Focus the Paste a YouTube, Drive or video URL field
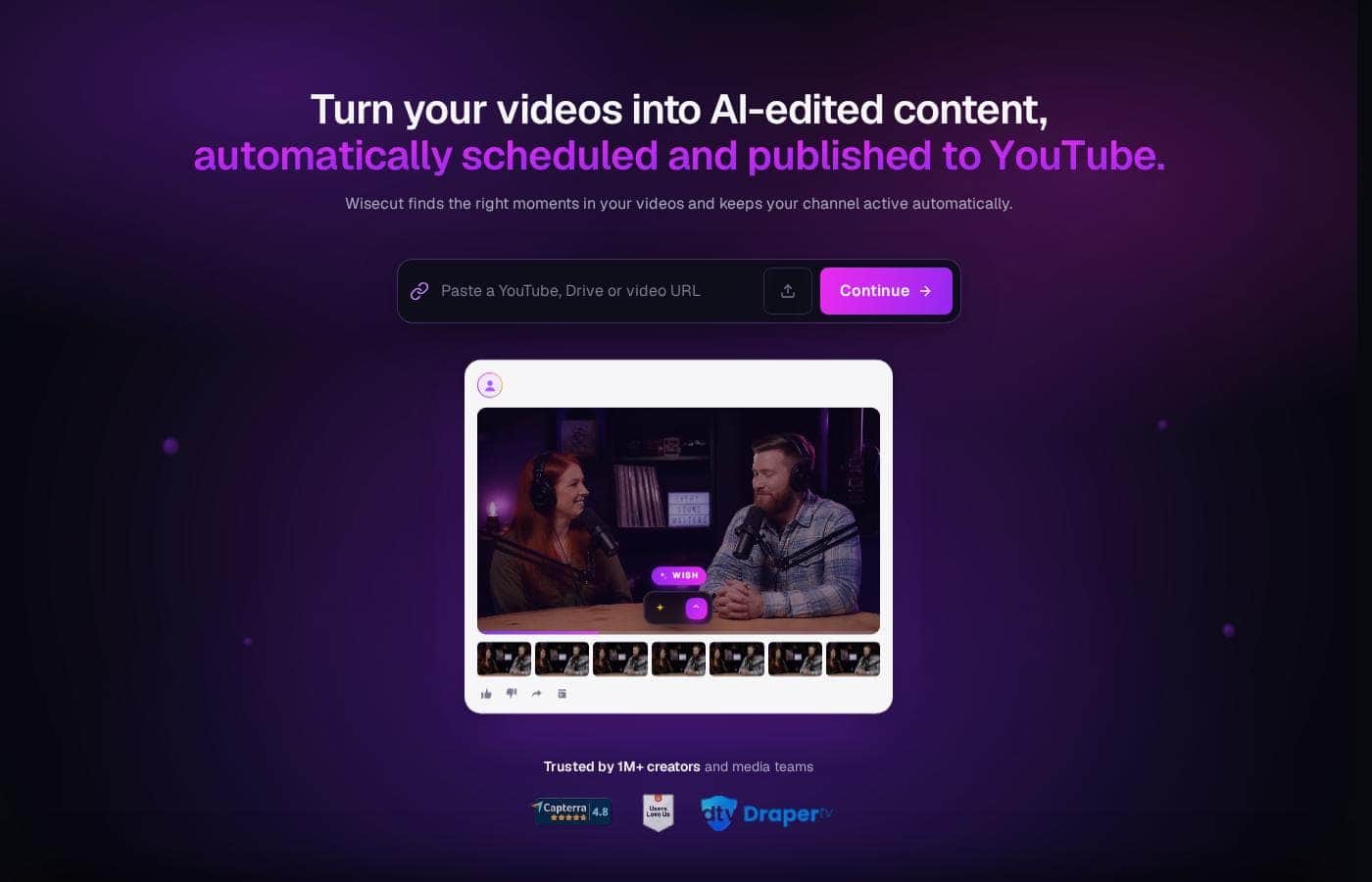The height and width of the screenshot is (882, 1372). click(598, 291)
